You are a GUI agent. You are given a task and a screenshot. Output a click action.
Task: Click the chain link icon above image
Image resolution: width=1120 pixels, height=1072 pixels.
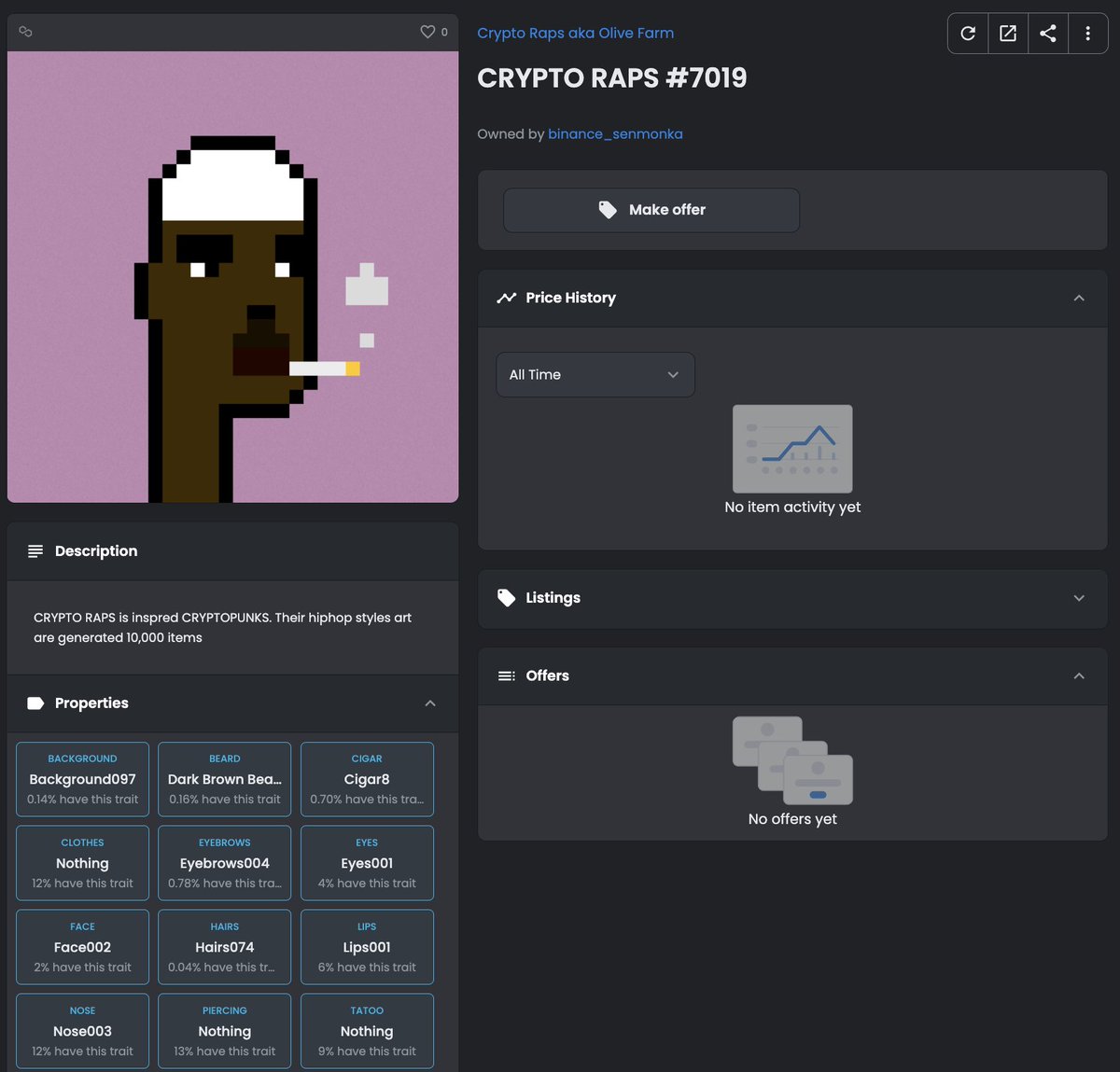pos(25,32)
